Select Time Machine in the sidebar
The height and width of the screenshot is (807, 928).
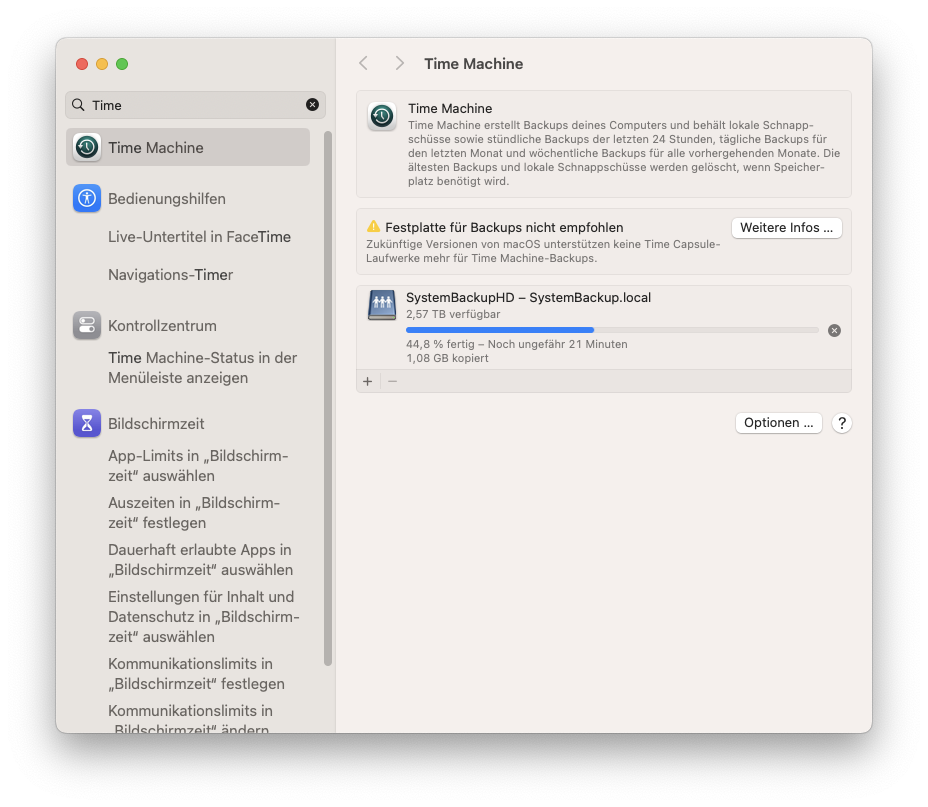188,147
